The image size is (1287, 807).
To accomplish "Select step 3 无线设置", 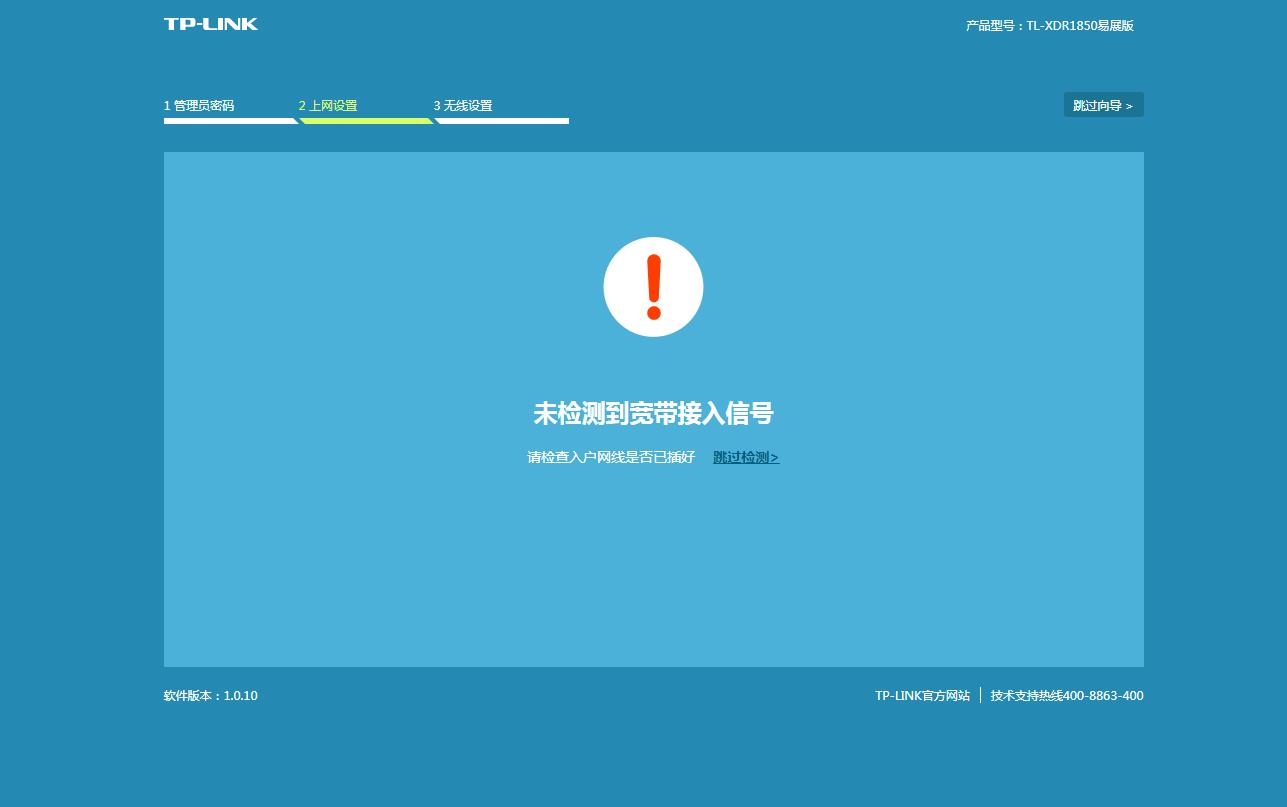I will (464, 105).
